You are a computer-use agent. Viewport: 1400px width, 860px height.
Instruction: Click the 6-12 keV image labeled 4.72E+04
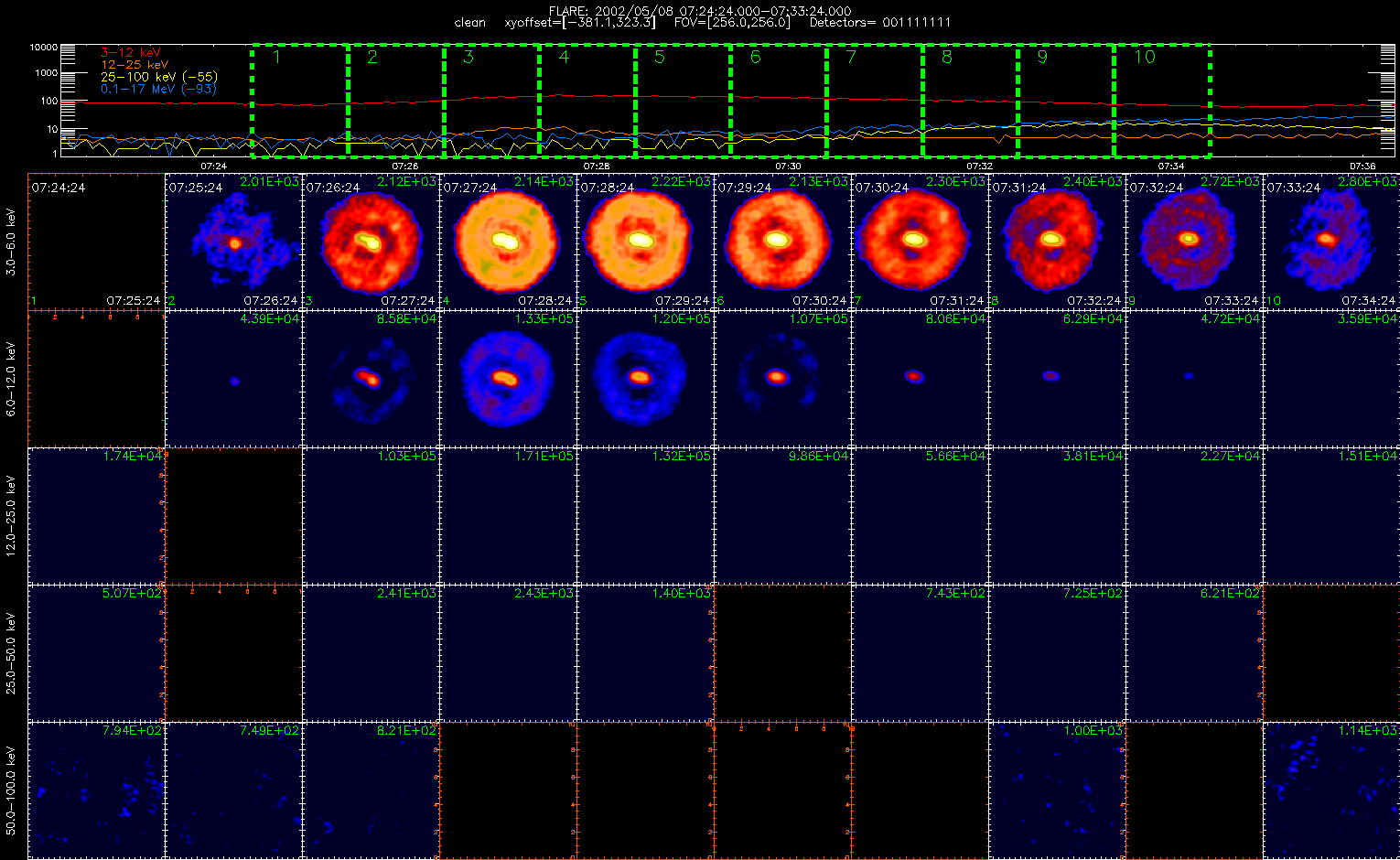[1194, 378]
